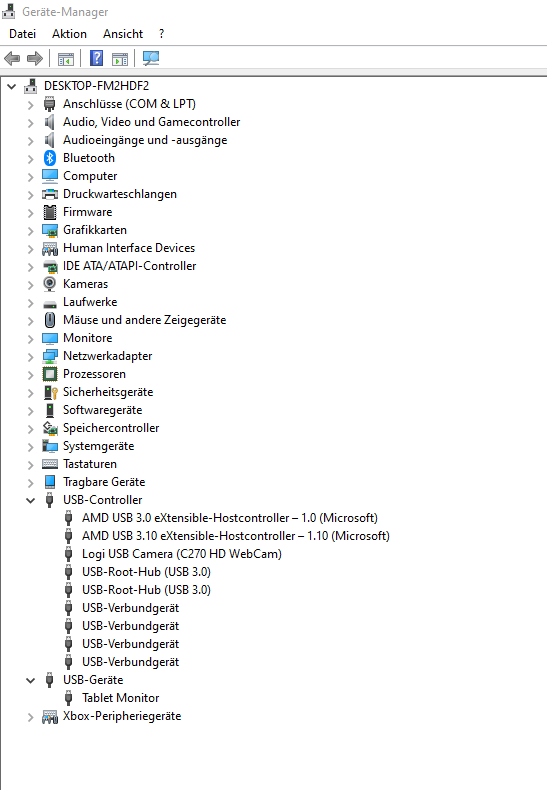This screenshot has width=547, height=790.
Task: Expand the Kameras category
Action: click(31, 285)
